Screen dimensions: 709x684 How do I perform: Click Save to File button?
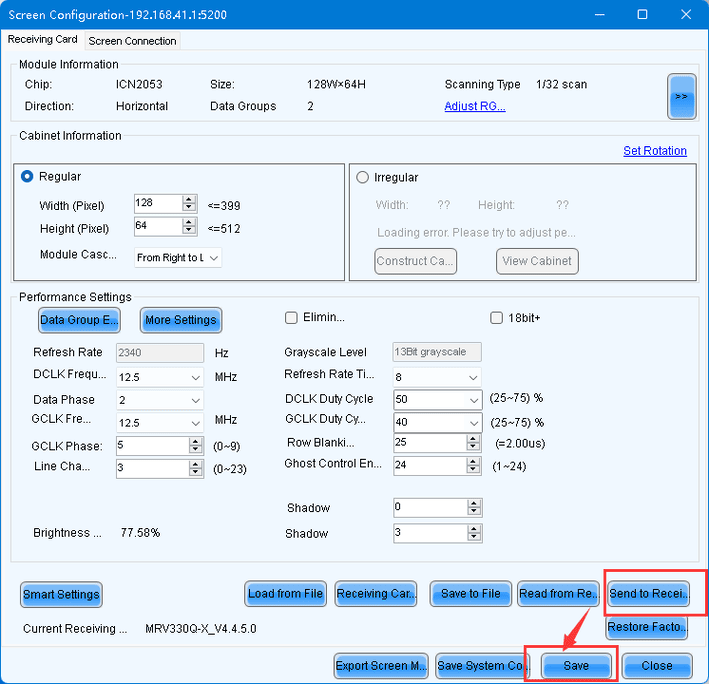[471, 594]
